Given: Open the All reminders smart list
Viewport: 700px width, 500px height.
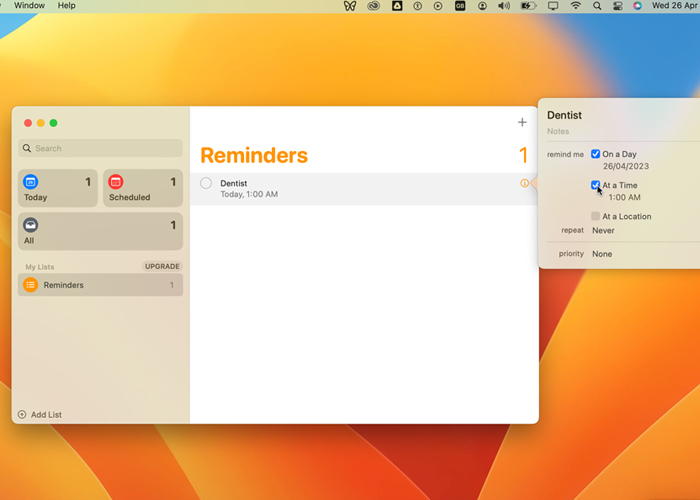Looking at the screenshot, I should [x=100, y=231].
